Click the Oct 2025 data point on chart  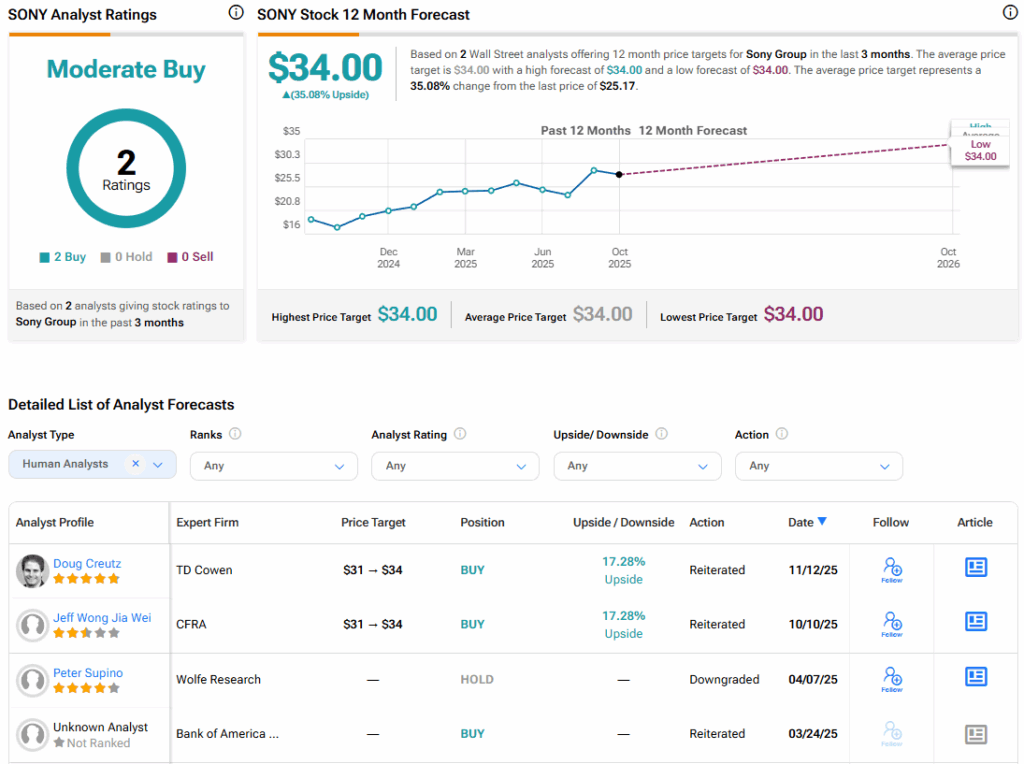click(619, 175)
